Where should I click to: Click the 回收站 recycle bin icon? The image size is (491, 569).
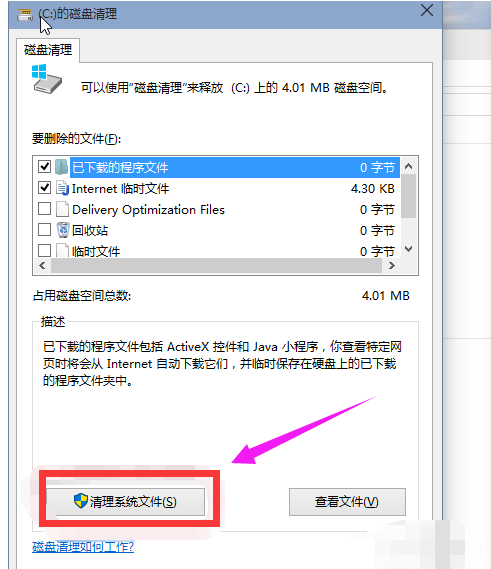tap(63, 230)
